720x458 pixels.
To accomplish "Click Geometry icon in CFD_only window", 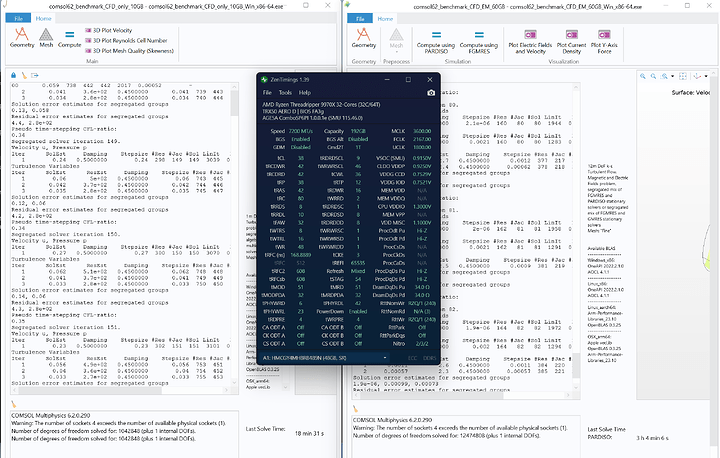I will (x=22, y=38).
